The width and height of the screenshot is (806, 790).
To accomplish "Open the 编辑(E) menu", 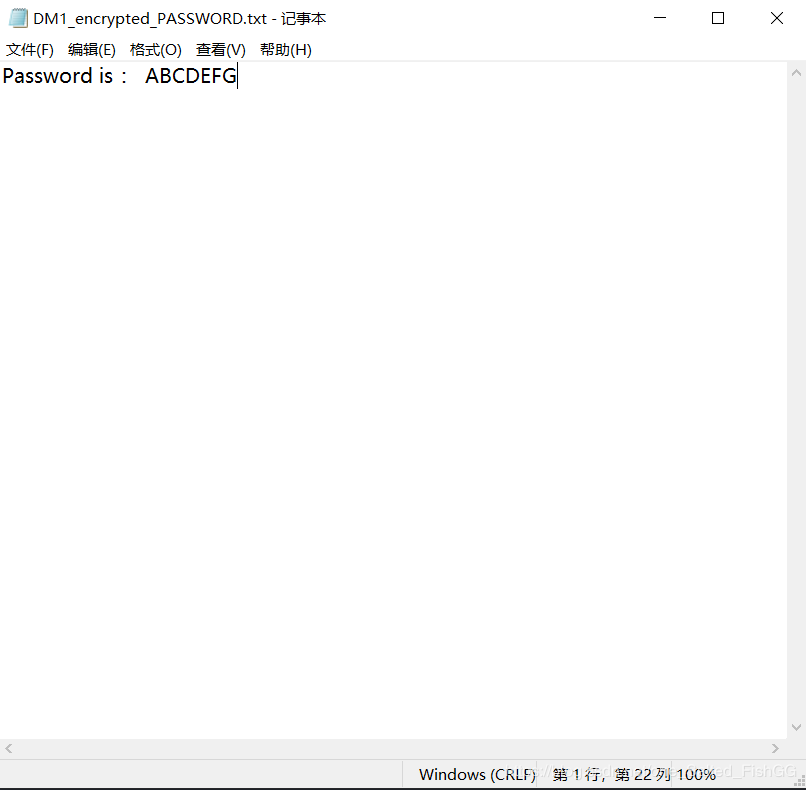I will [x=91, y=49].
